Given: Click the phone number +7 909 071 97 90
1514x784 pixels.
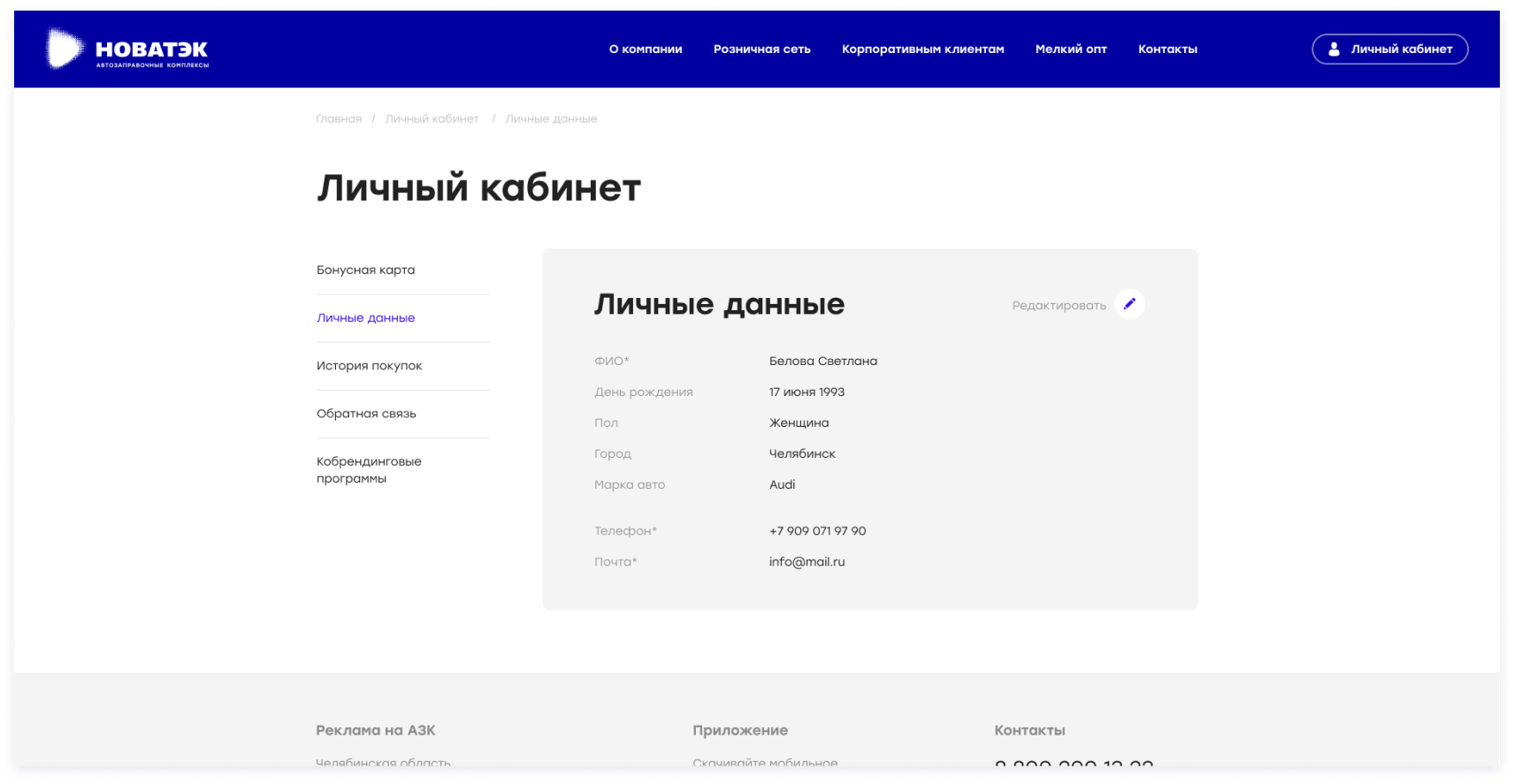Looking at the screenshot, I should pyautogui.click(x=817, y=531).
